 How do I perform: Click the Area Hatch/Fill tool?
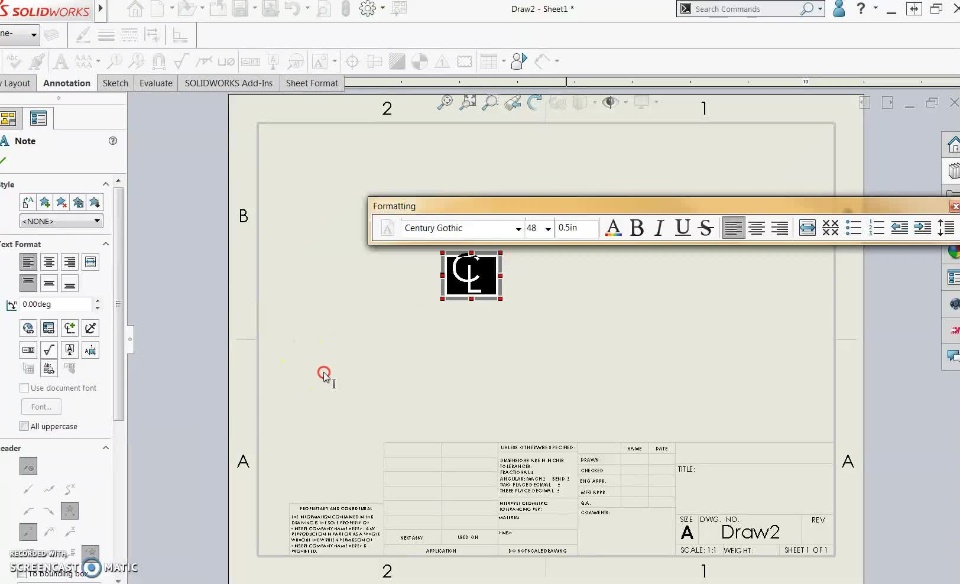(x=397, y=61)
